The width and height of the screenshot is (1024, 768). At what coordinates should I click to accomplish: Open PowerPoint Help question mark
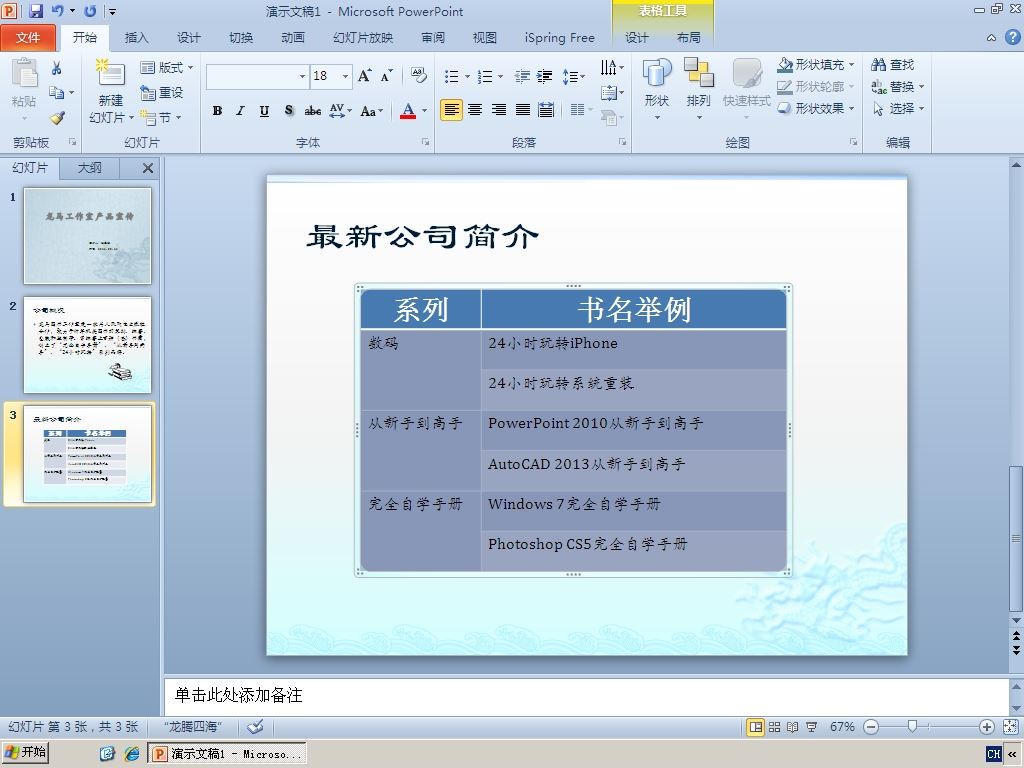tap(1012, 37)
